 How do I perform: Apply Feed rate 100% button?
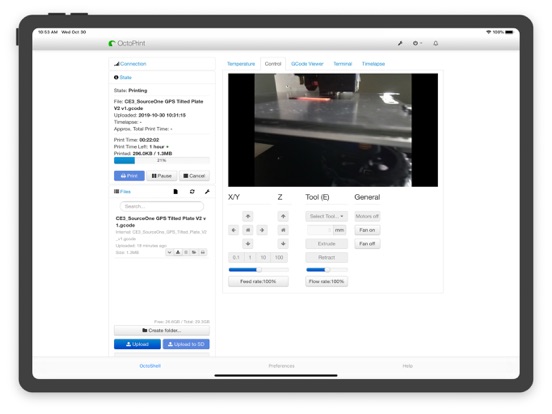pos(258,281)
